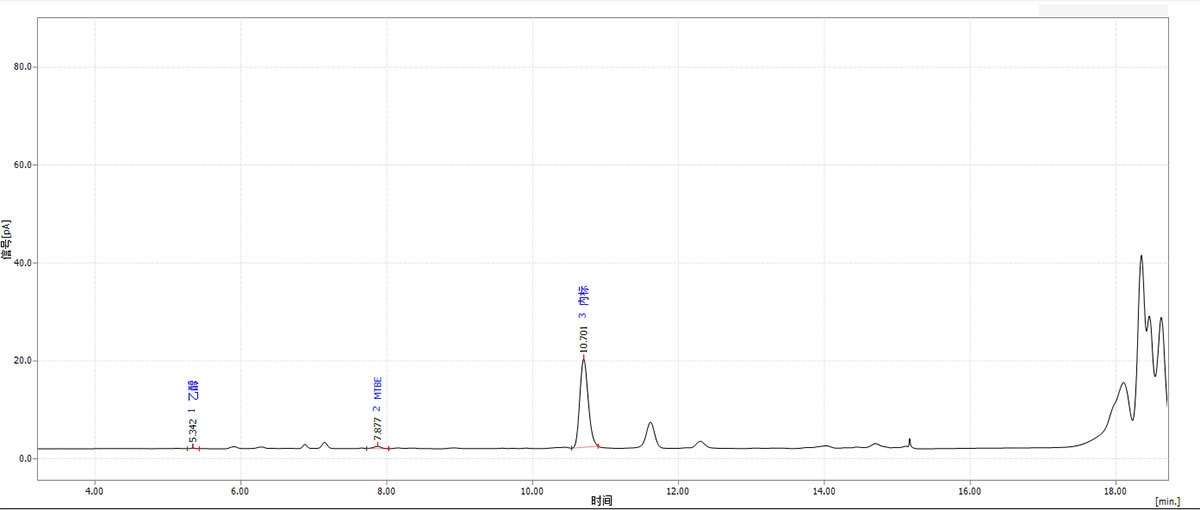
Task: Click the 信号[pA] y-axis title
Action: click(x=7, y=241)
